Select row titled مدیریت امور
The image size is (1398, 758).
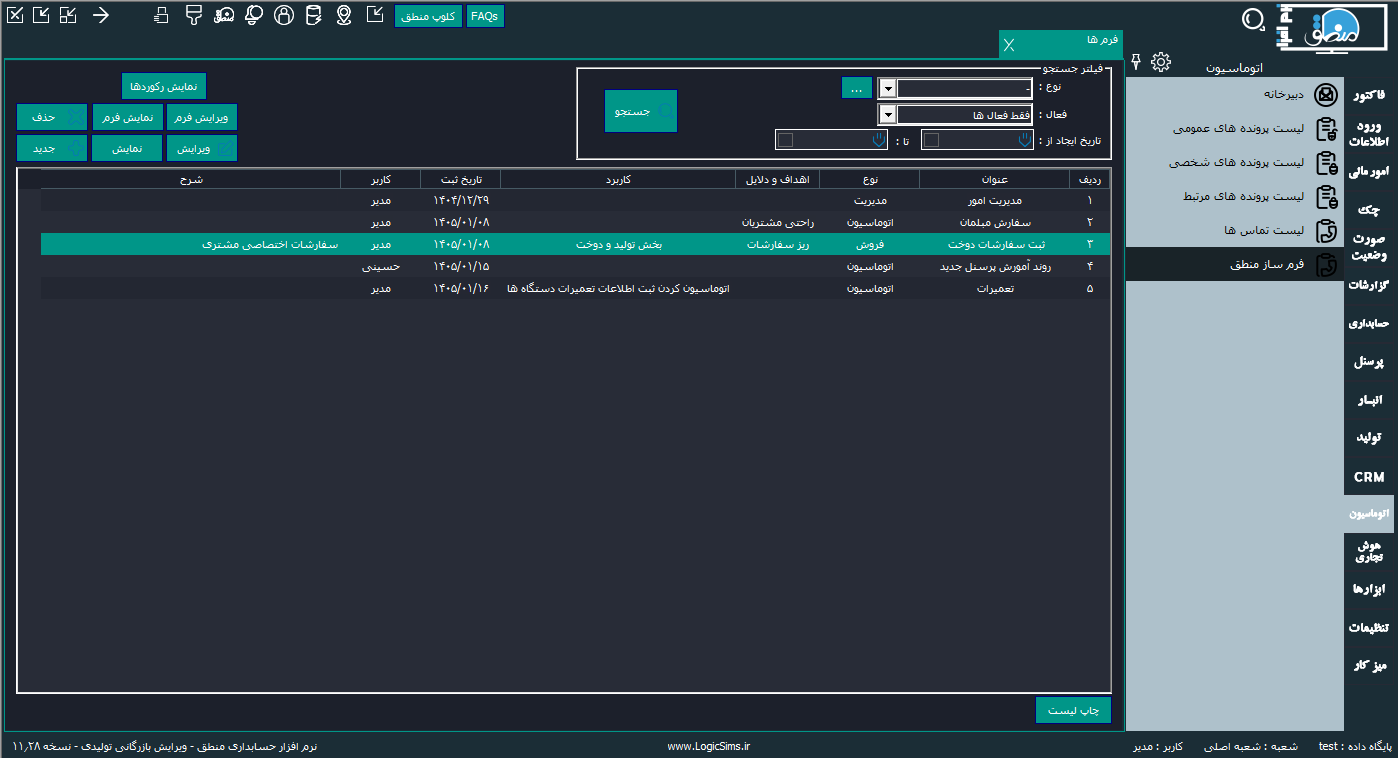(575, 200)
